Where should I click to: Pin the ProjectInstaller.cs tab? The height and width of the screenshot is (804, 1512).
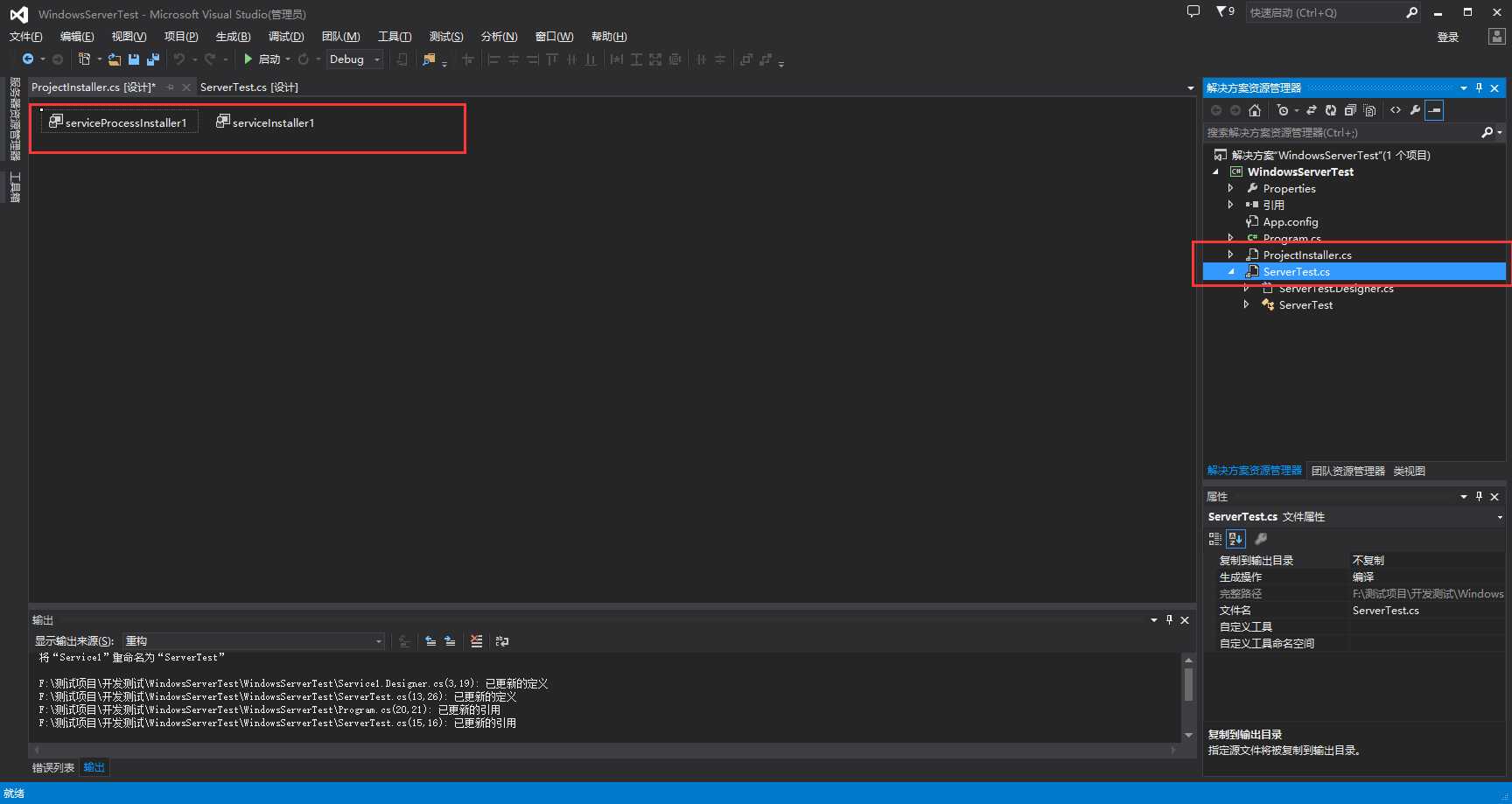pos(171,87)
